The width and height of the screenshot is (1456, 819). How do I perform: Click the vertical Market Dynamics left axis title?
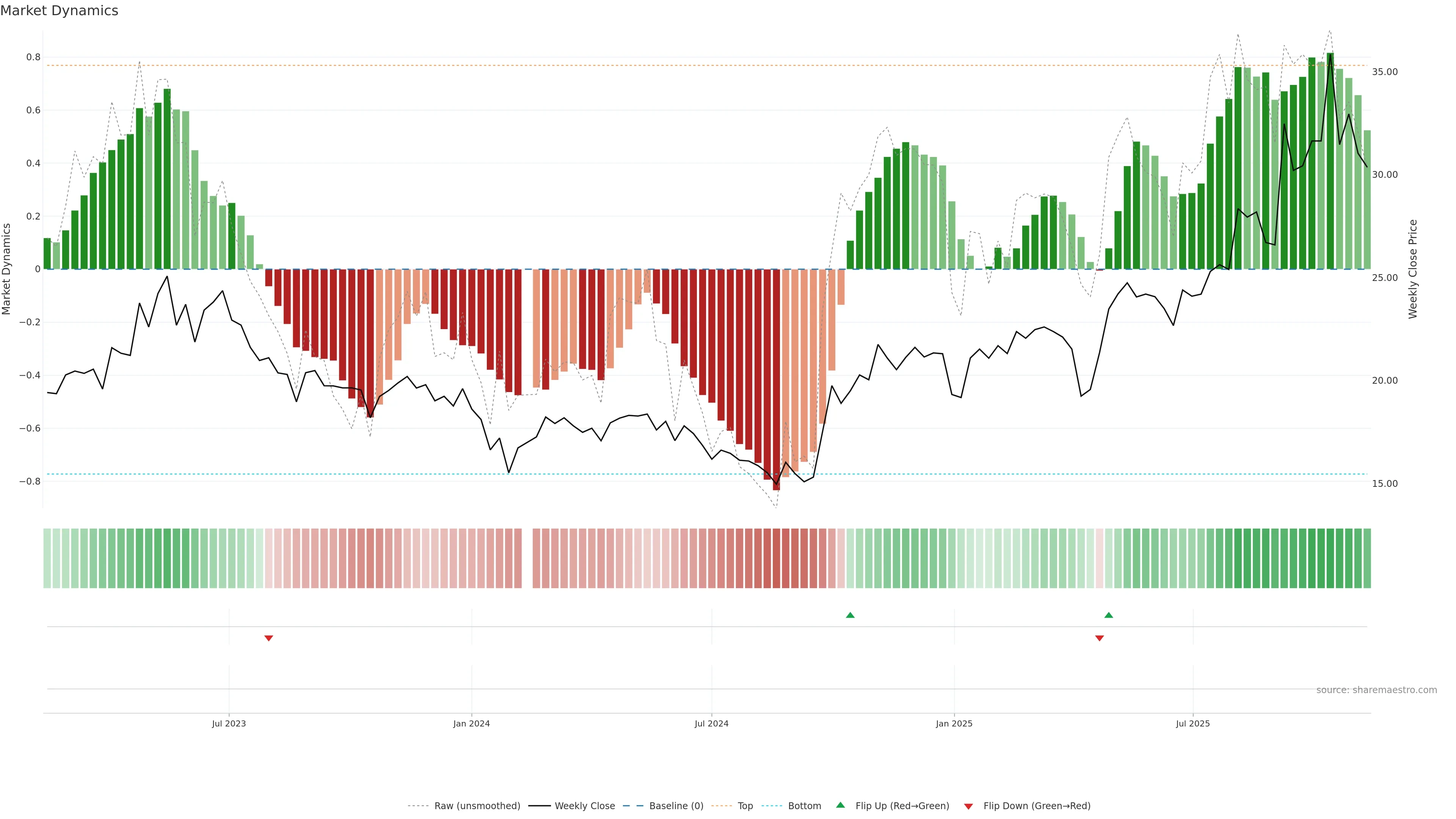click(7, 269)
